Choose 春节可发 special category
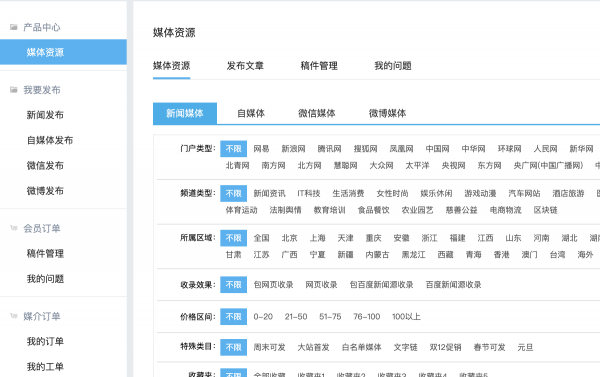Image resolution: width=600 pixels, height=377 pixels. (x=489, y=348)
